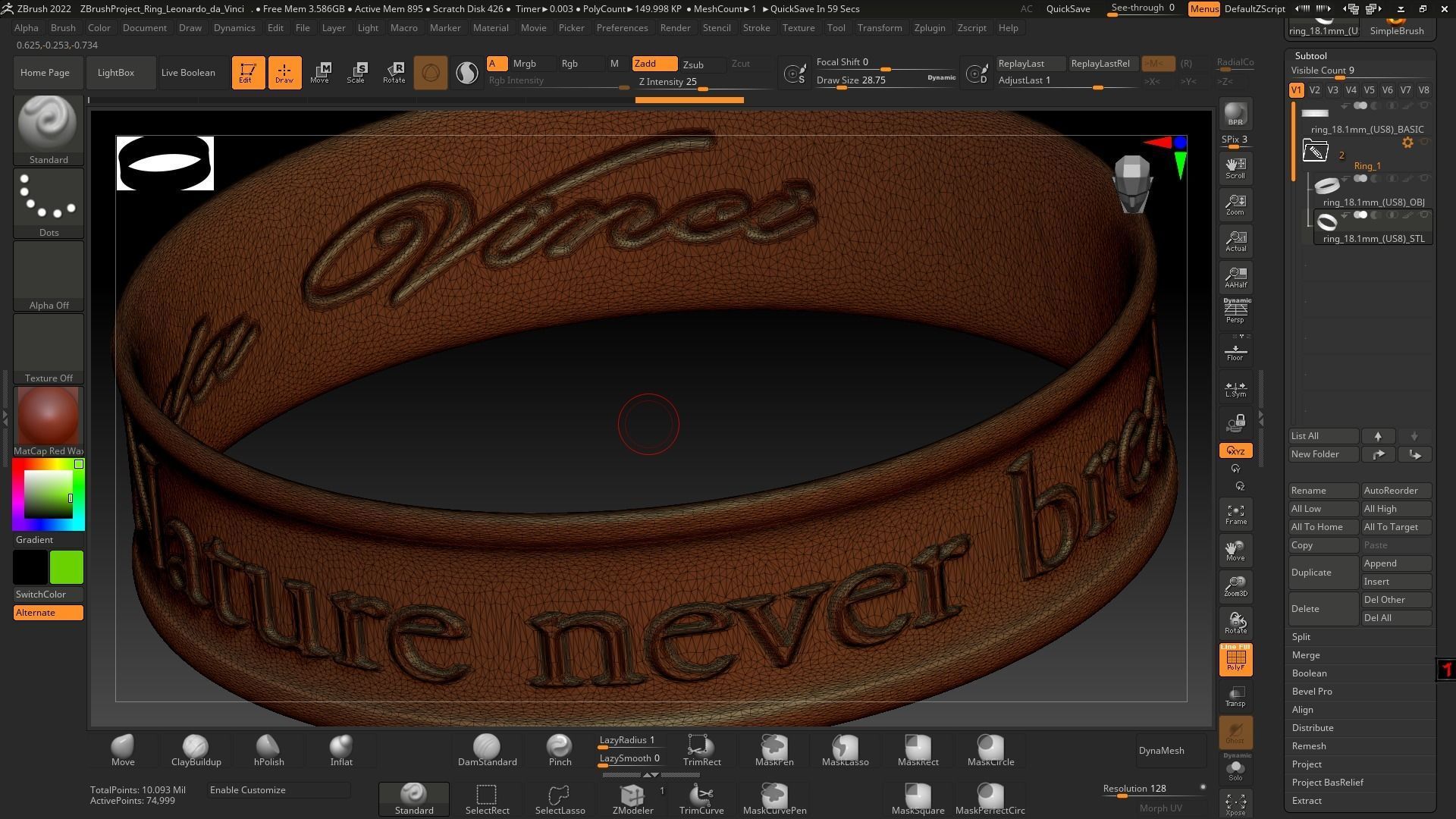Choose the MaskPen brush
The image size is (1456, 819).
pyautogui.click(x=774, y=750)
